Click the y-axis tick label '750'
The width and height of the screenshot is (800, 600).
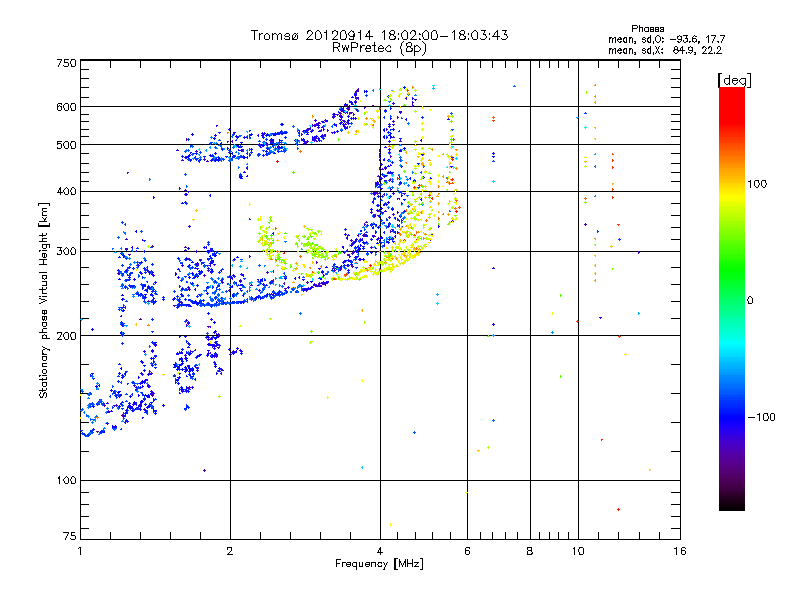(66, 63)
